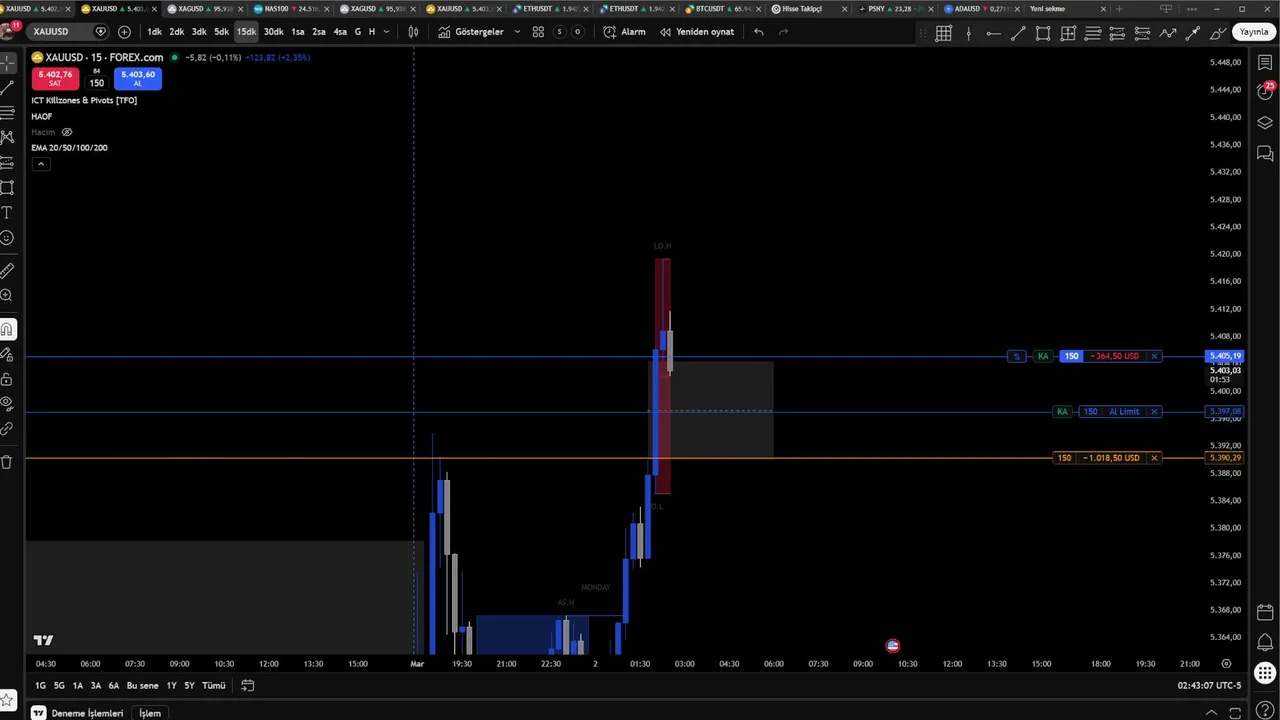1280x720 pixels.
Task: Select the arrow tool in drawing toolbar
Action: pos(1193,33)
